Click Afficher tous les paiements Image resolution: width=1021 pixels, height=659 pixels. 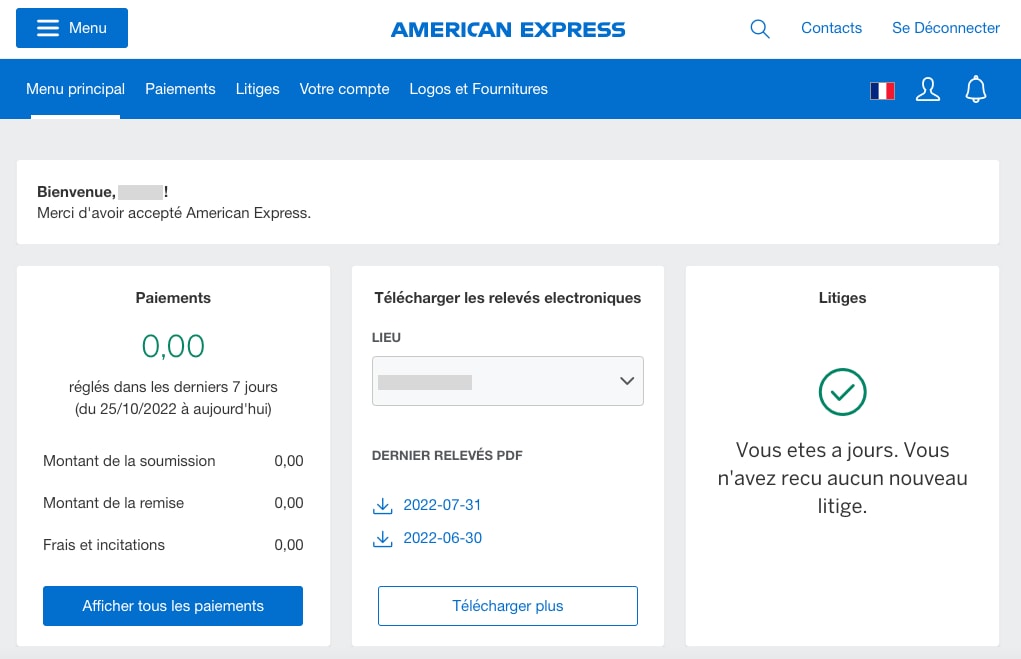click(x=172, y=606)
